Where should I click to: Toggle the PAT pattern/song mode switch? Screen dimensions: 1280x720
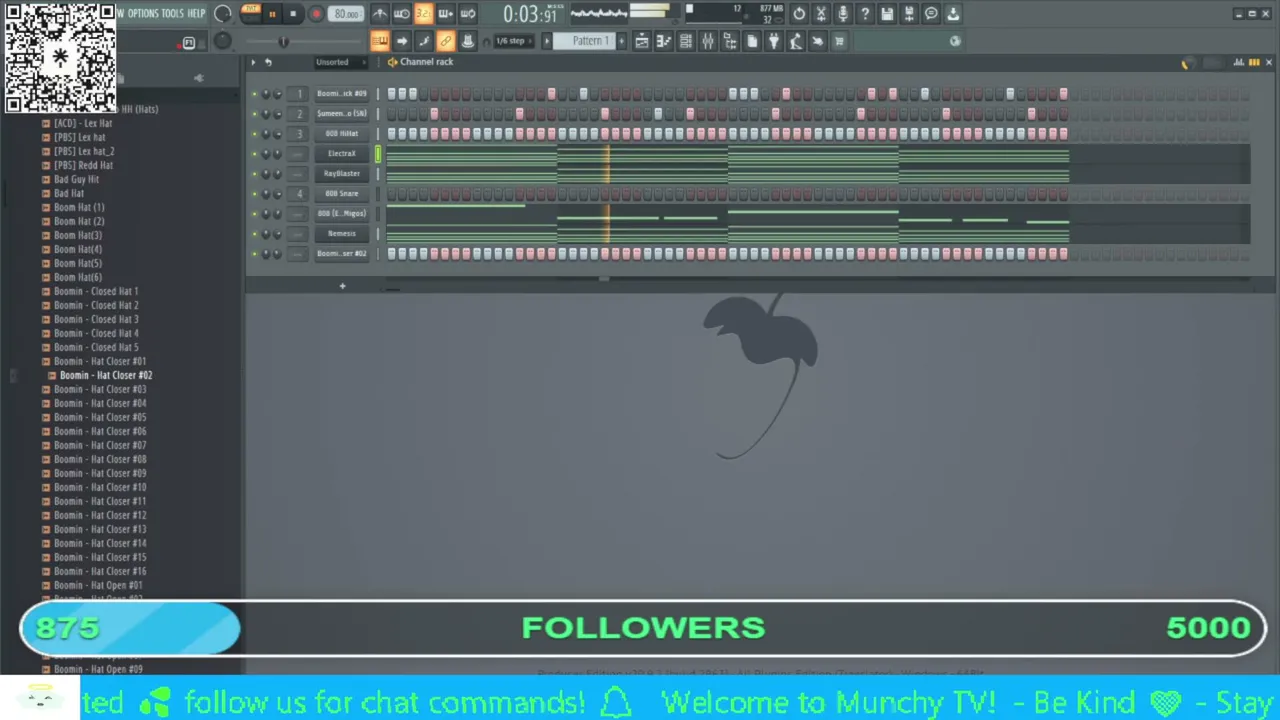point(250,14)
